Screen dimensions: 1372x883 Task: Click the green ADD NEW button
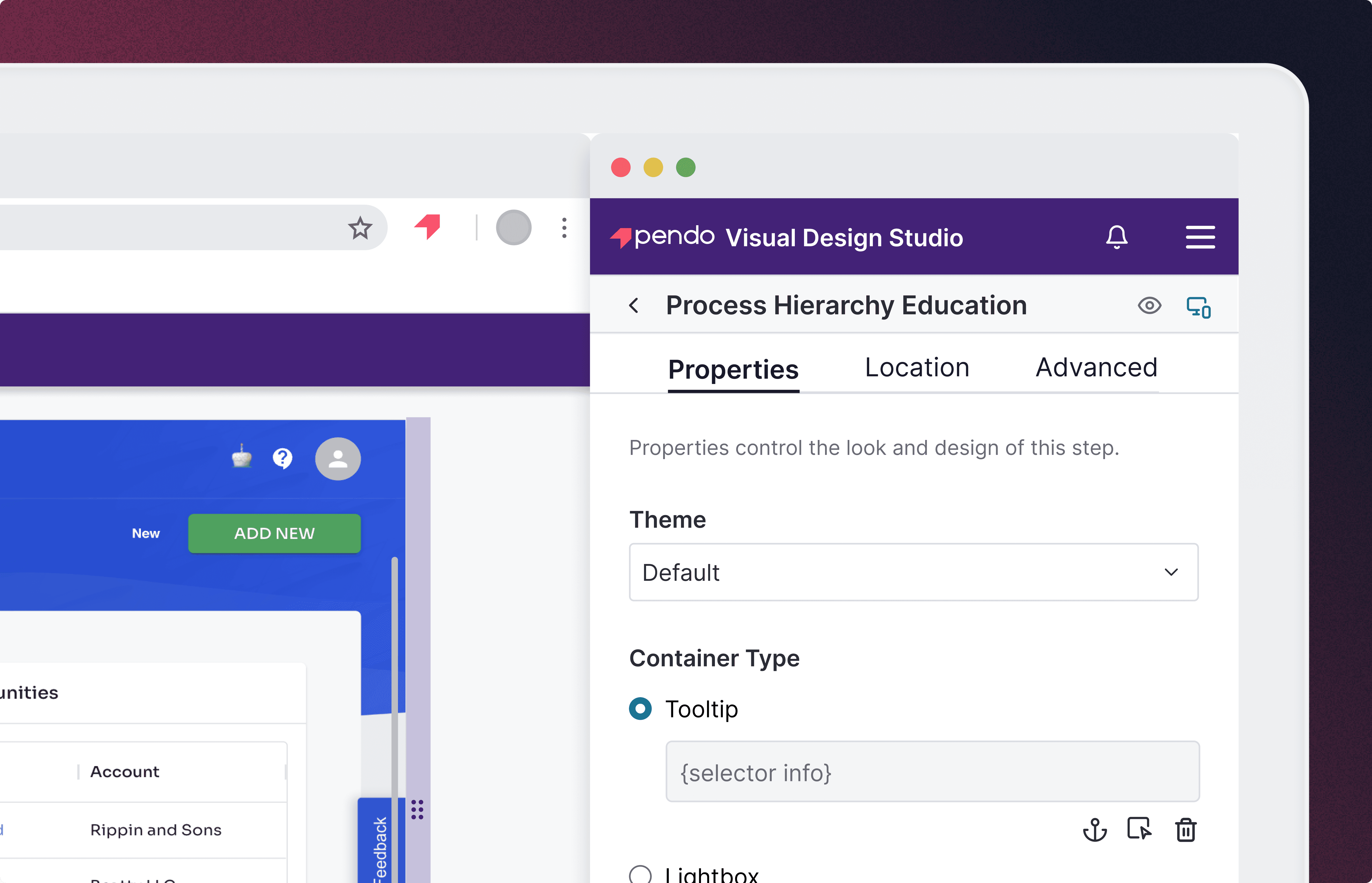tap(274, 533)
